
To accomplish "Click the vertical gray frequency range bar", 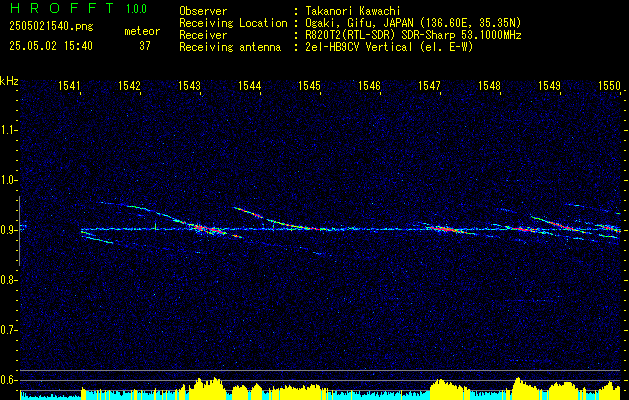I will [19, 231].
